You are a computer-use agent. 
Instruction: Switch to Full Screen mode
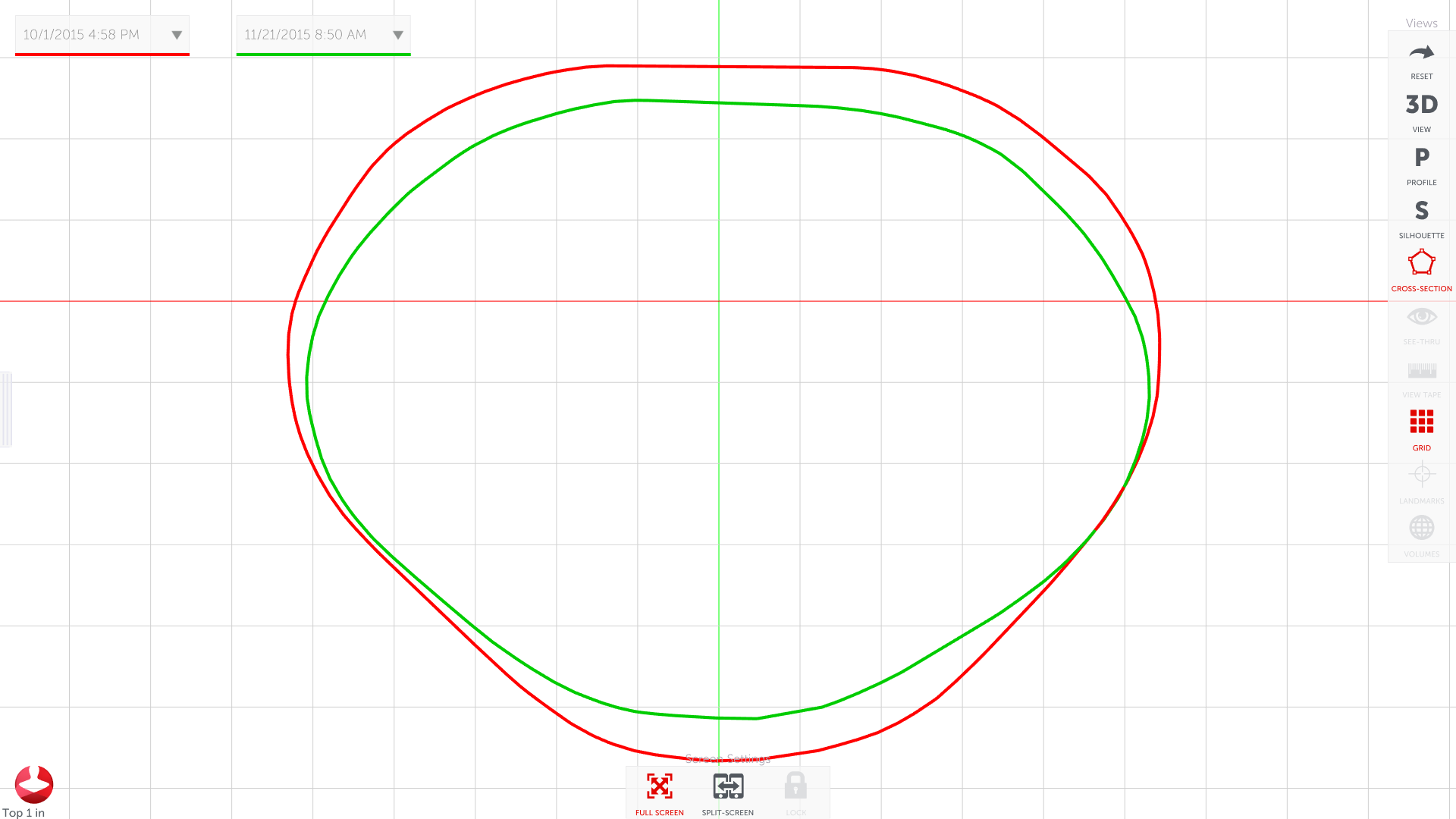pyautogui.click(x=659, y=787)
